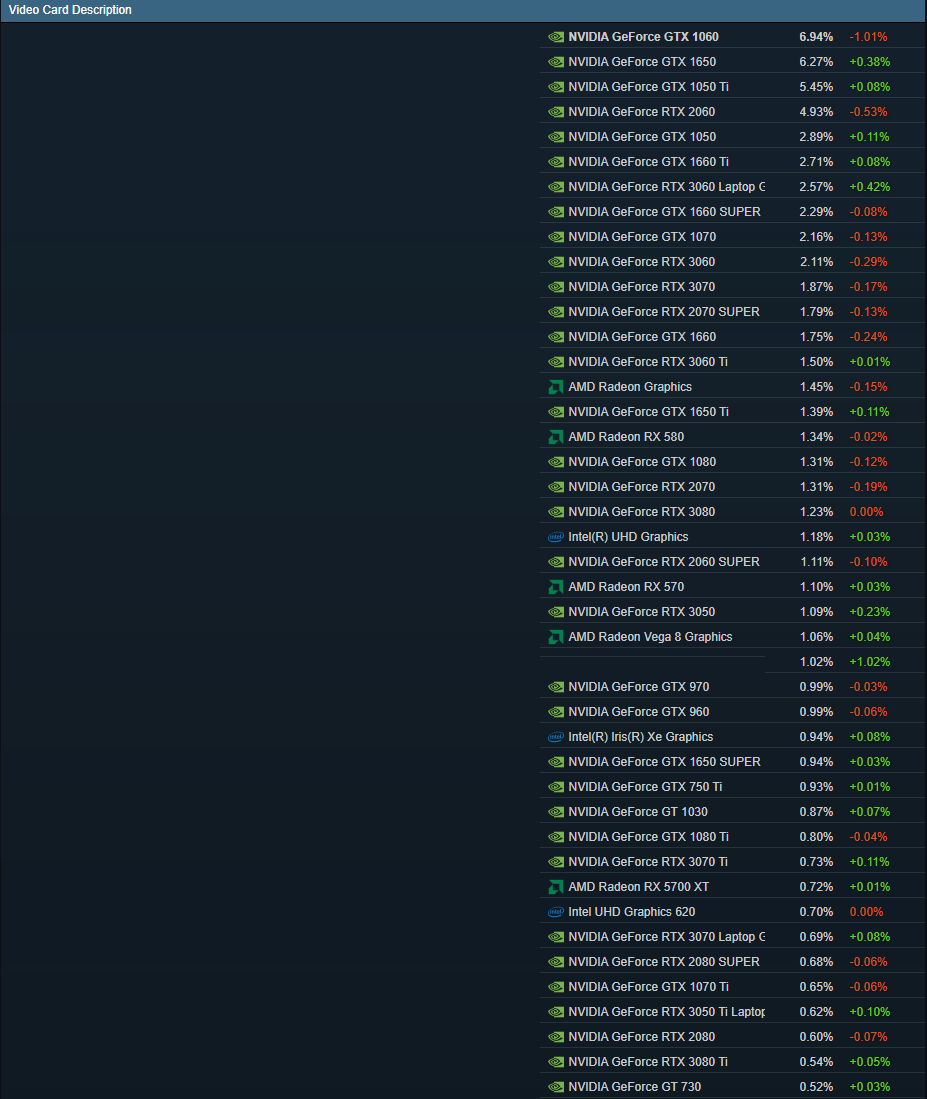Click 0.00% change in UHD Graphics 620 row

pos(866,912)
